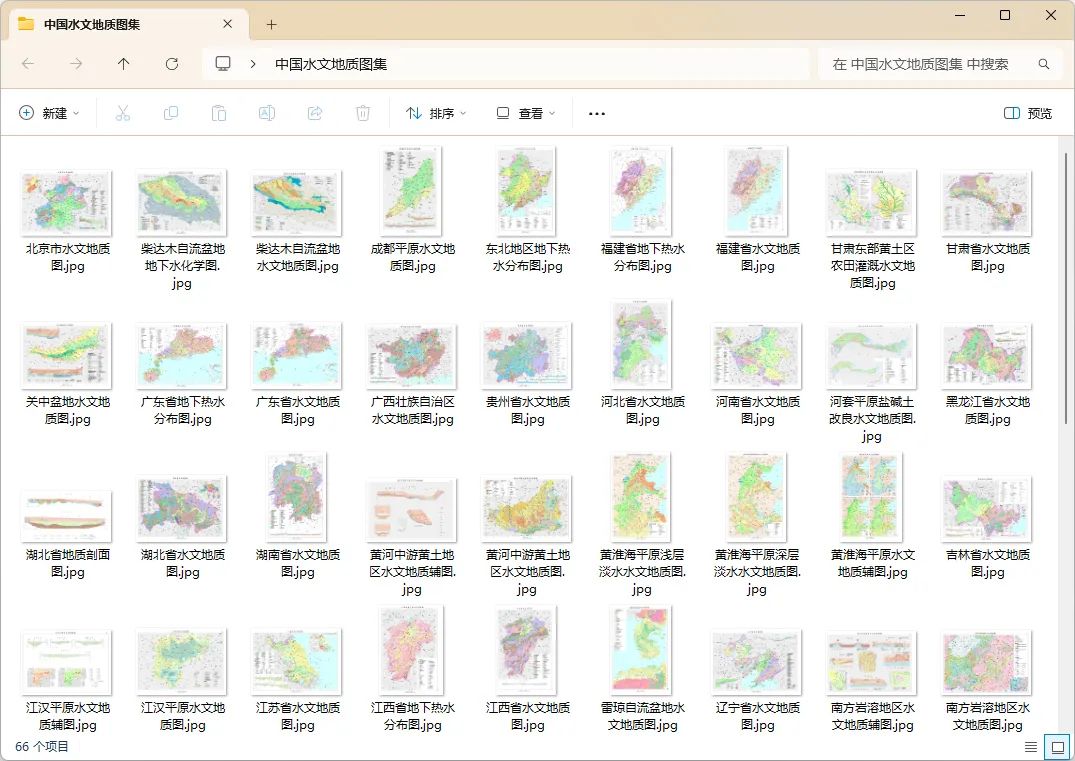The height and width of the screenshot is (761, 1075).
Task: Open the three-dots more options menu
Action: 596,113
